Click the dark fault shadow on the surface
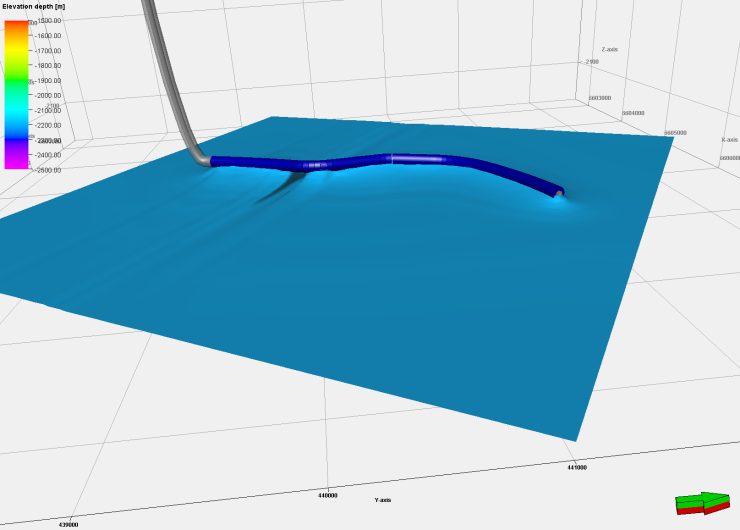Screen dimensions: 740x530 [x=282, y=187]
